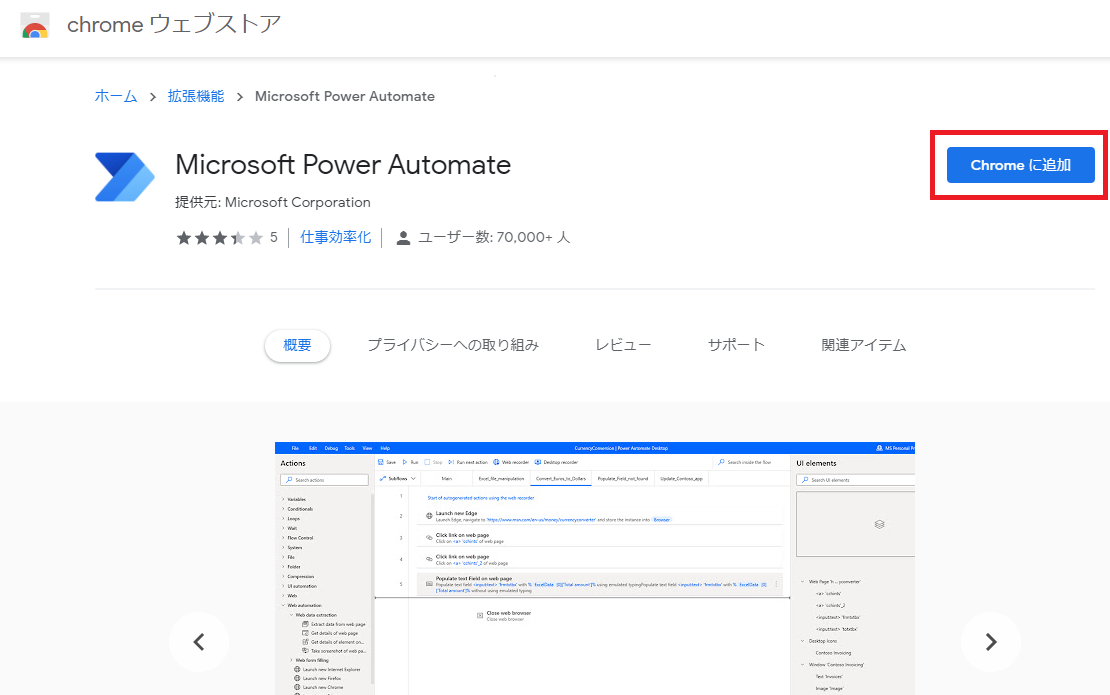Click the Microsoft Power Automate extension icon

[124, 178]
